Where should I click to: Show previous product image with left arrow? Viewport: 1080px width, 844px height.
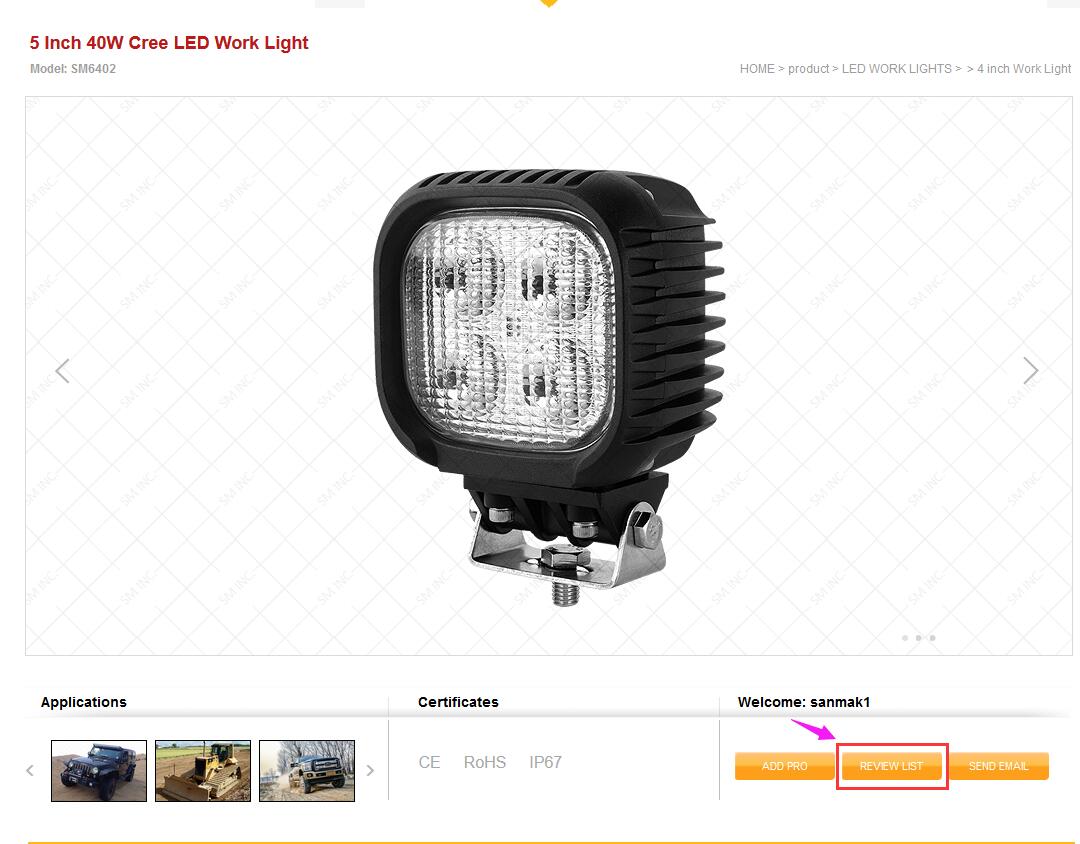[x=63, y=371]
